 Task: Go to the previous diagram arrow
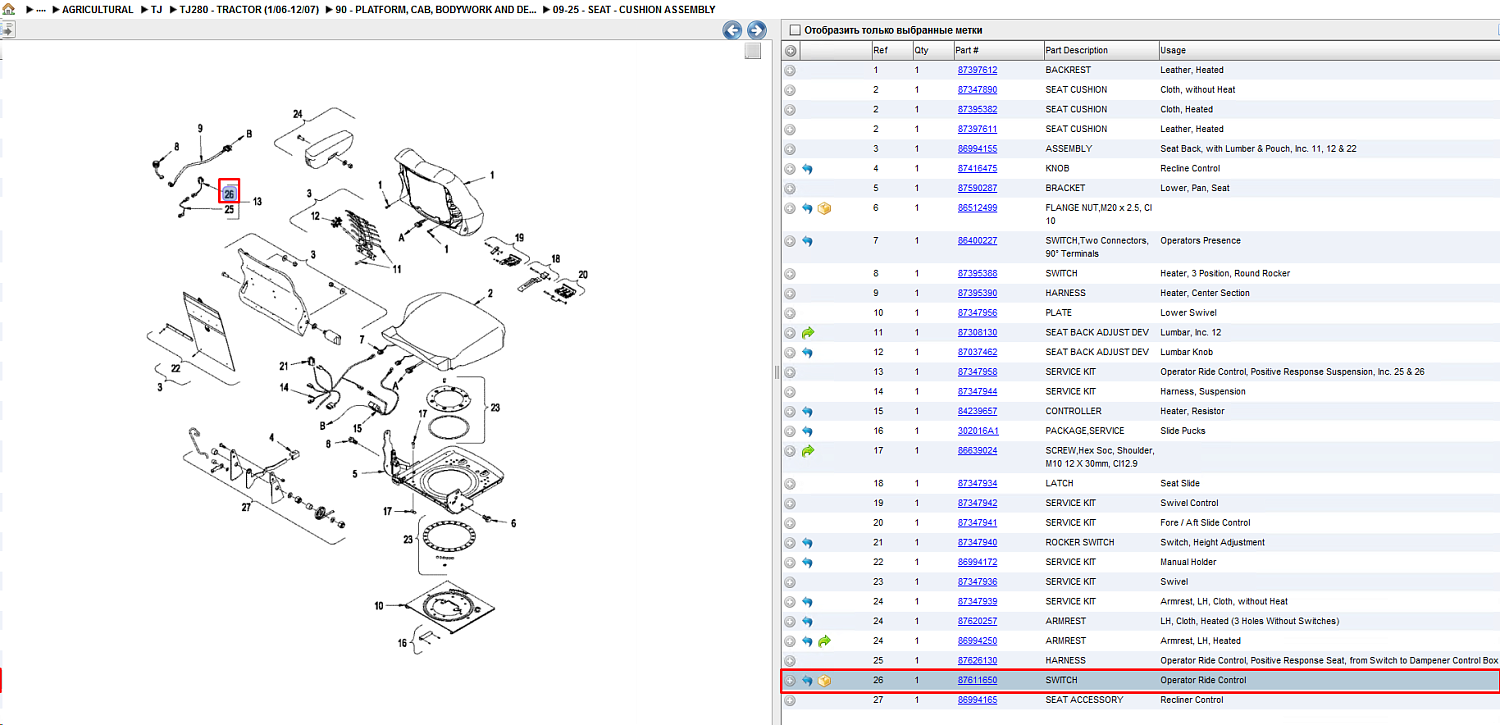(x=733, y=31)
